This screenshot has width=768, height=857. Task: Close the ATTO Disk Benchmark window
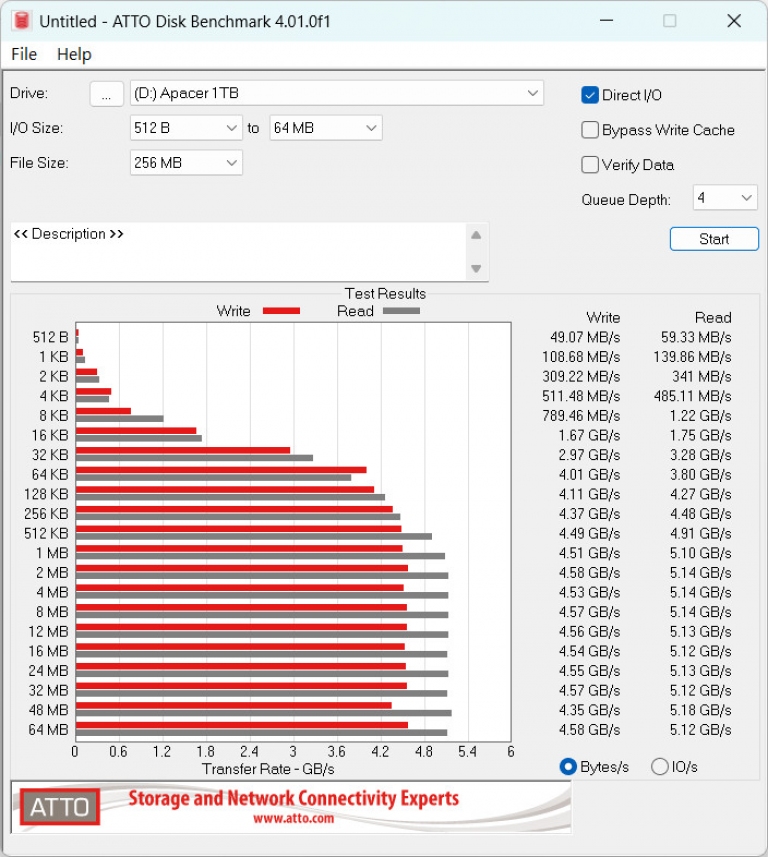coord(734,21)
